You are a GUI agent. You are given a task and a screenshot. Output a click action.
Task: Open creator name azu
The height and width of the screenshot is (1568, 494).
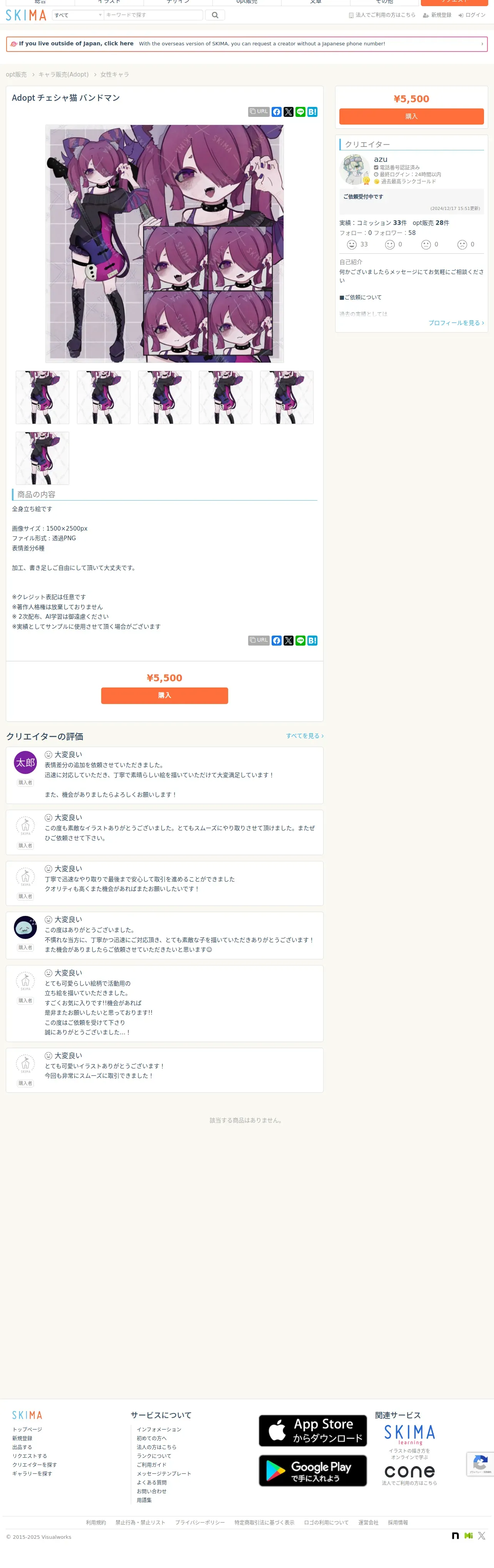[381, 160]
